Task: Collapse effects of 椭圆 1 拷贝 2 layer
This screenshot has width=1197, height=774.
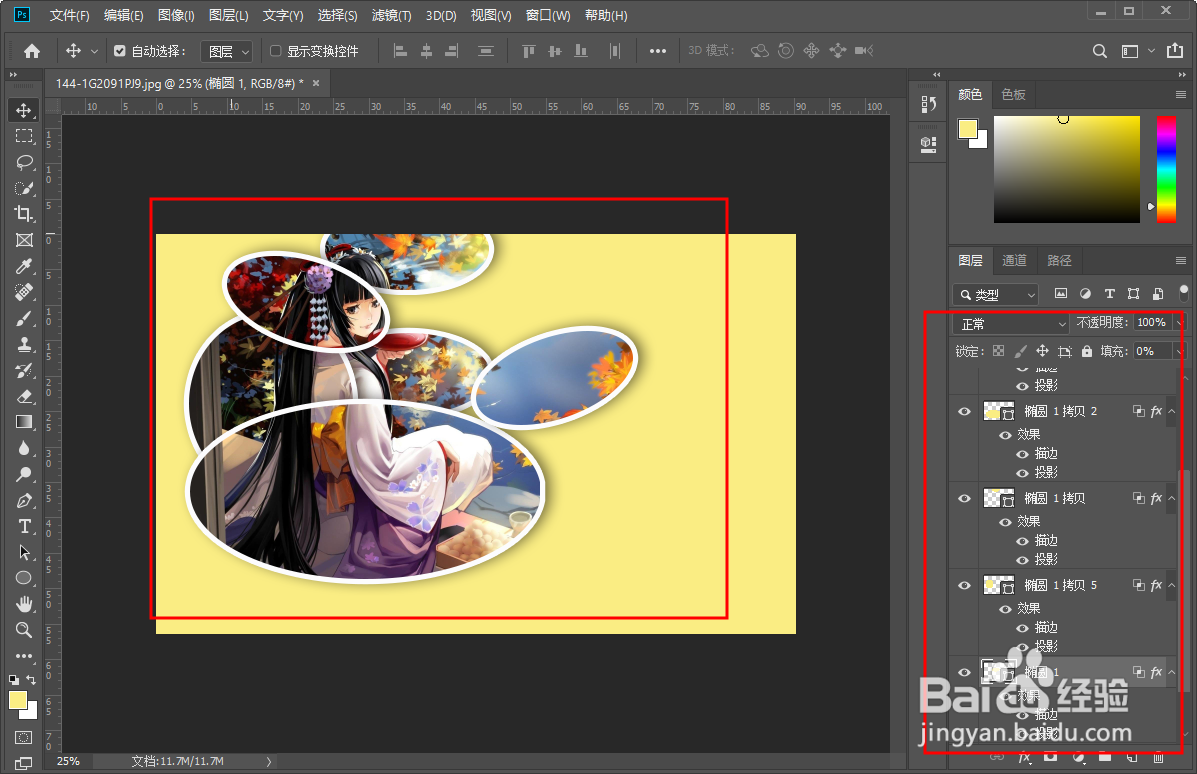Action: coord(1172,411)
